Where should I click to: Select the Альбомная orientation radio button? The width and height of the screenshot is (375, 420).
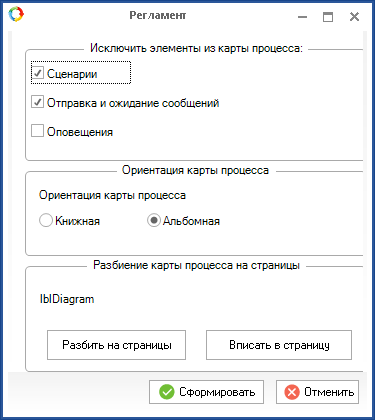point(154,220)
